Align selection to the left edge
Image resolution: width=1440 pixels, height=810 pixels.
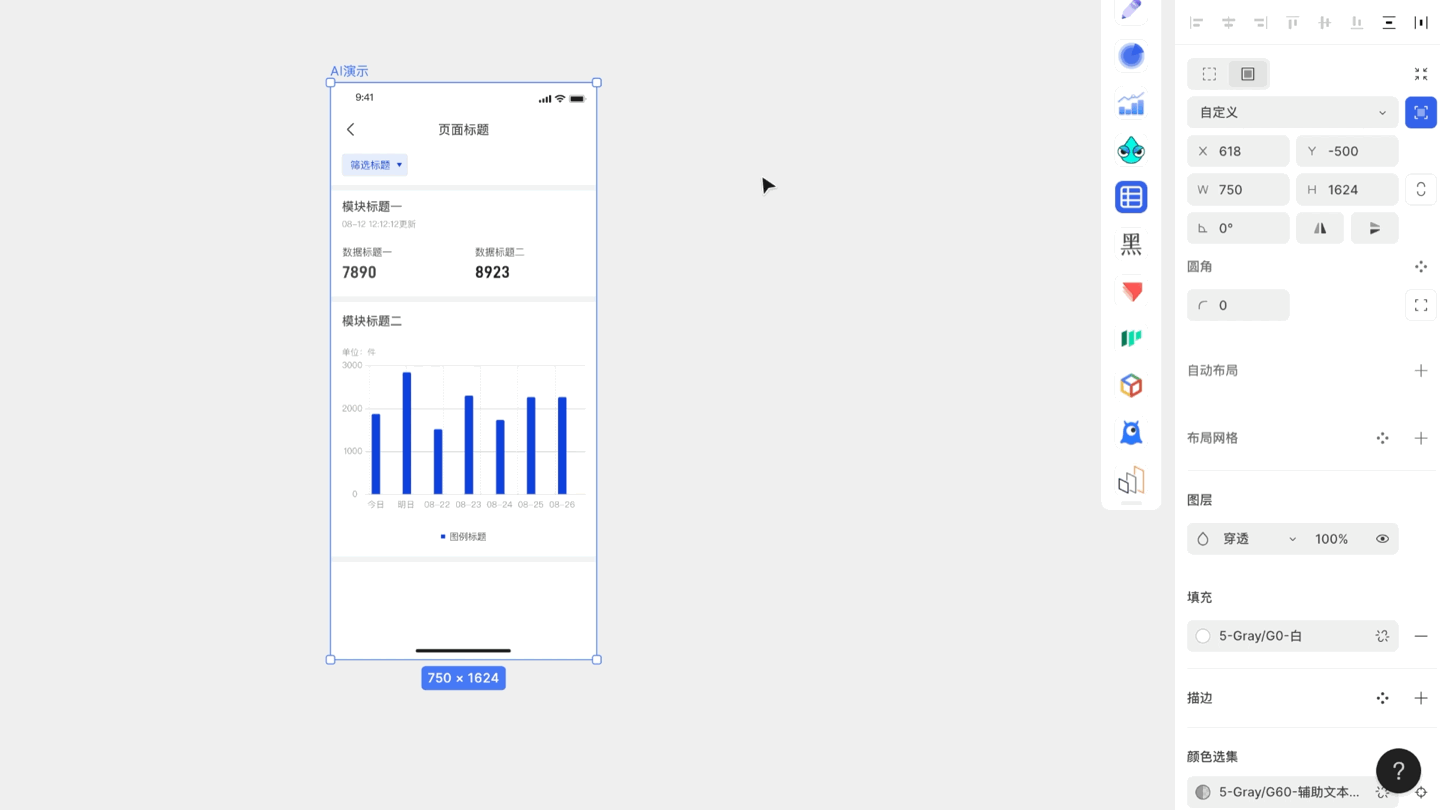(x=1196, y=22)
